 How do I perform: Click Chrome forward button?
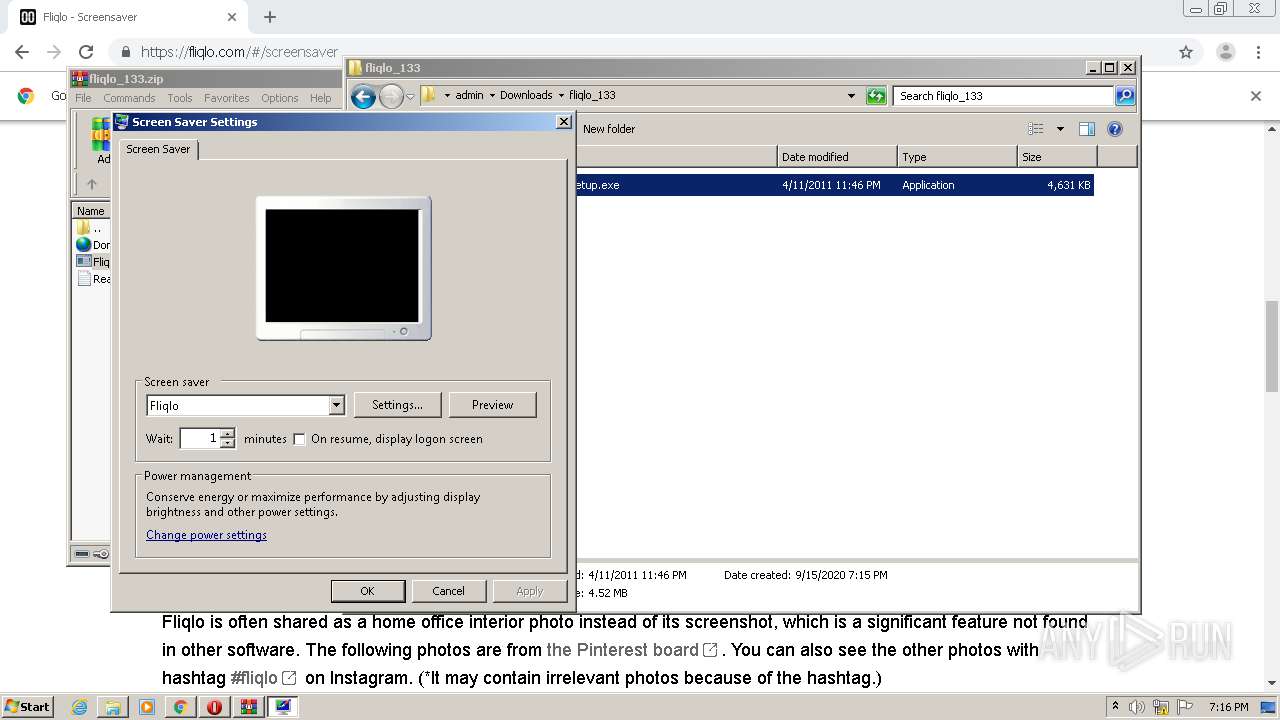coord(54,52)
